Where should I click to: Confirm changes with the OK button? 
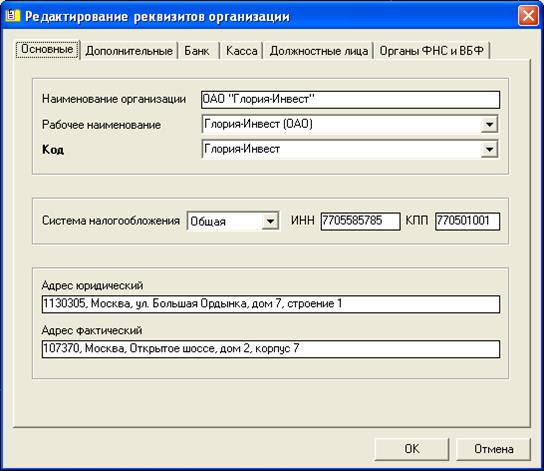tap(412, 449)
